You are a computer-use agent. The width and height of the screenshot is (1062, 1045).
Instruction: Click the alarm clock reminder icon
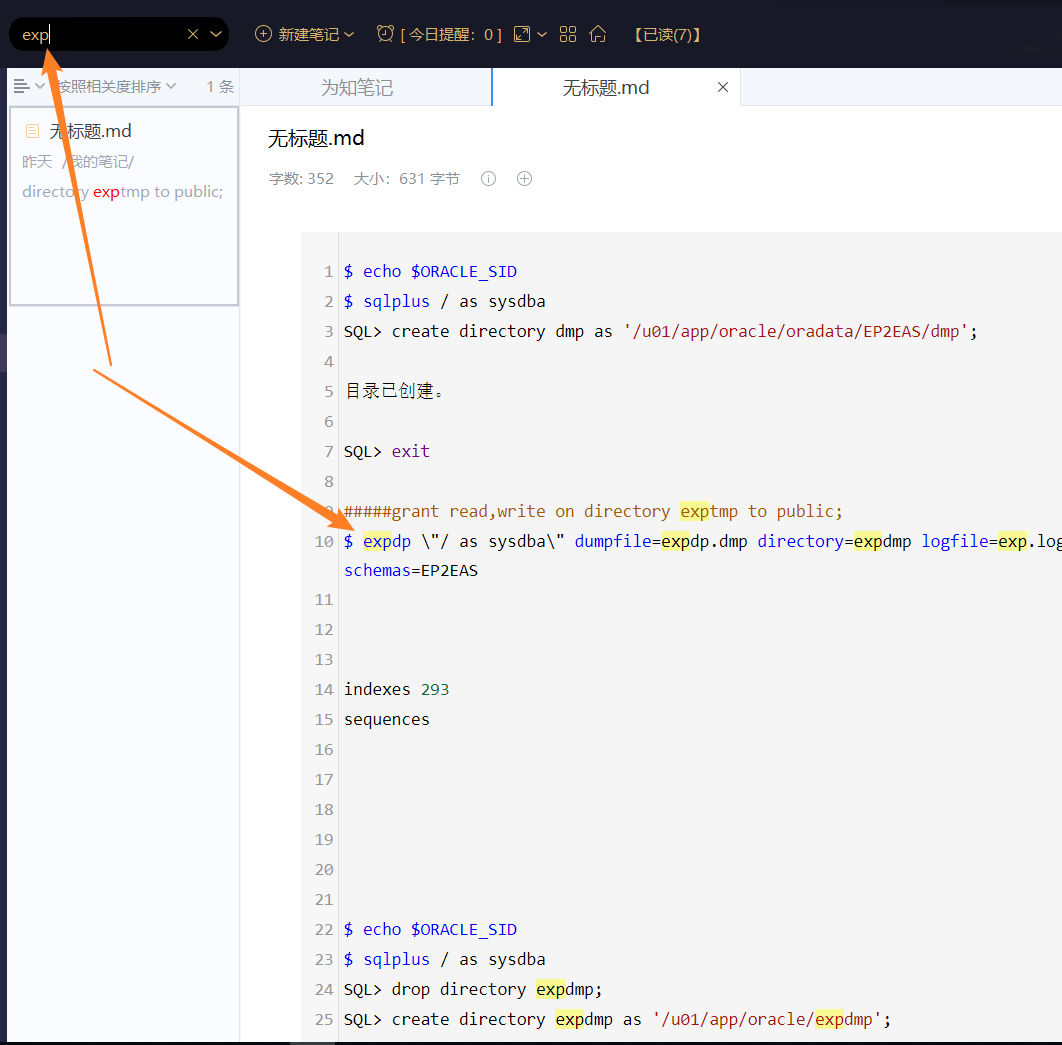[x=385, y=34]
